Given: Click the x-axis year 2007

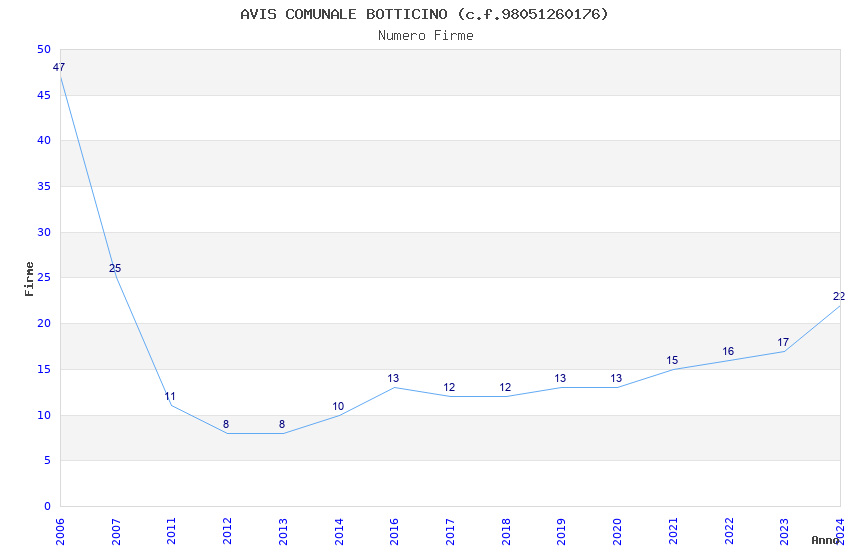Looking at the screenshot, I should (115, 531).
